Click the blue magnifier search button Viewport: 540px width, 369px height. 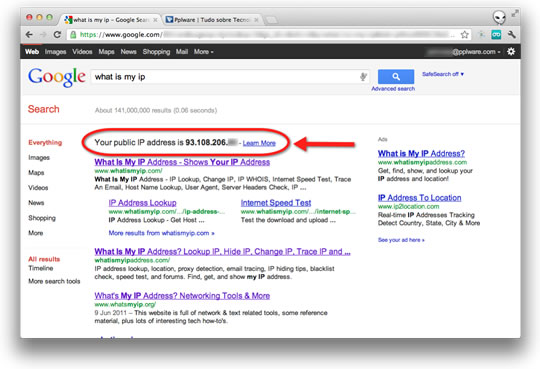coord(396,76)
